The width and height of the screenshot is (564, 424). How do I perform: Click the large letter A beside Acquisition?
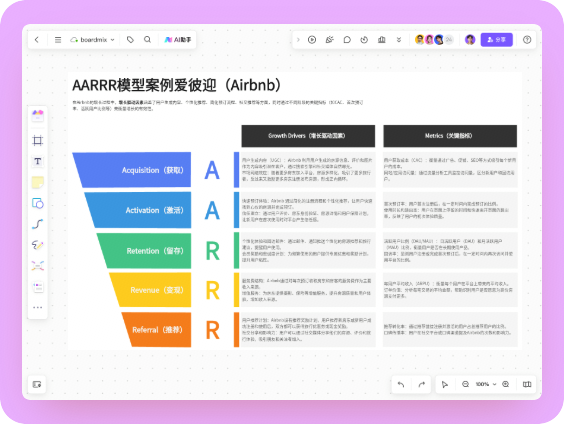click(x=212, y=170)
